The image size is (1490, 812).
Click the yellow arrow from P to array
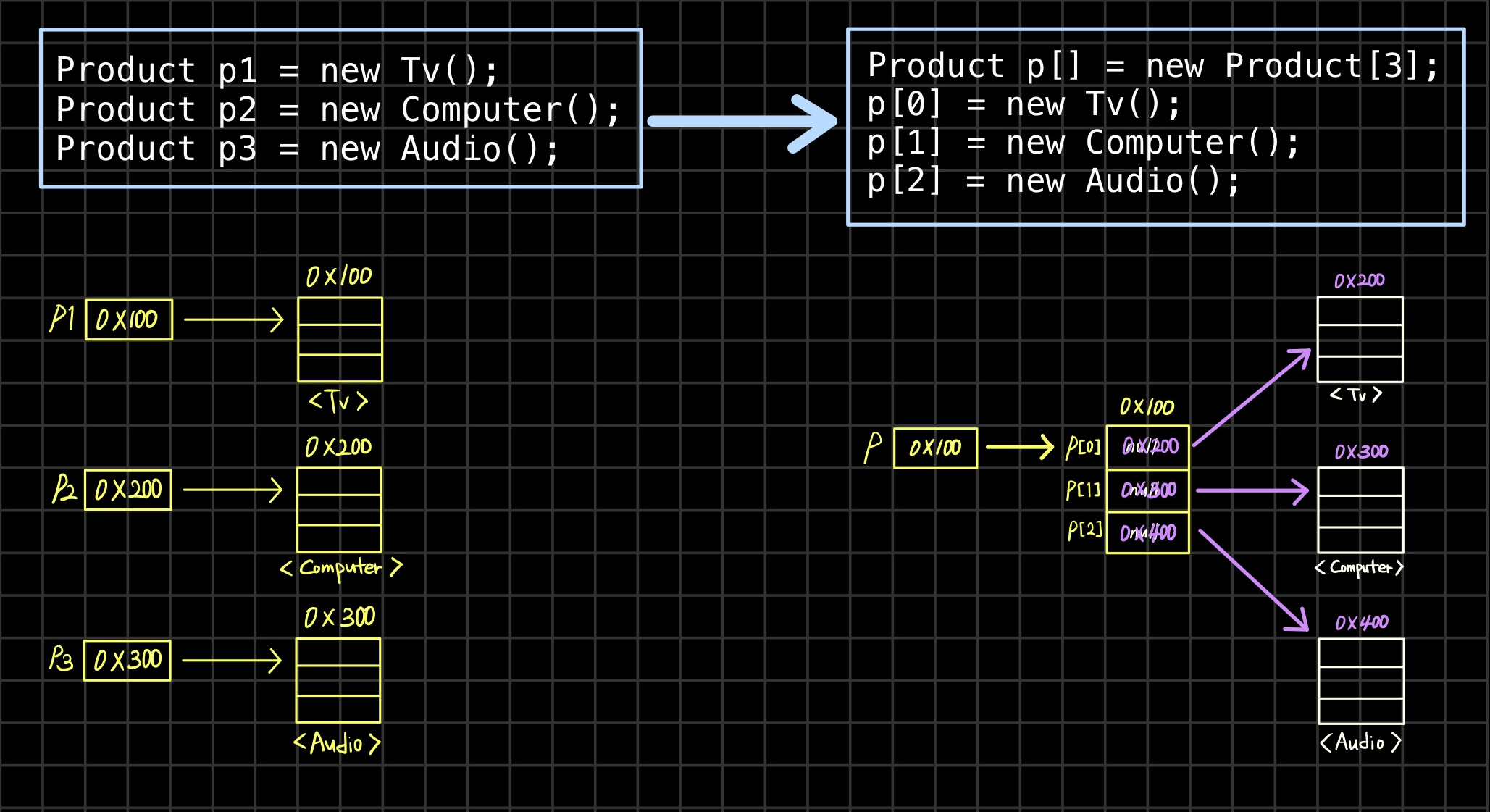tap(1019, 447)
